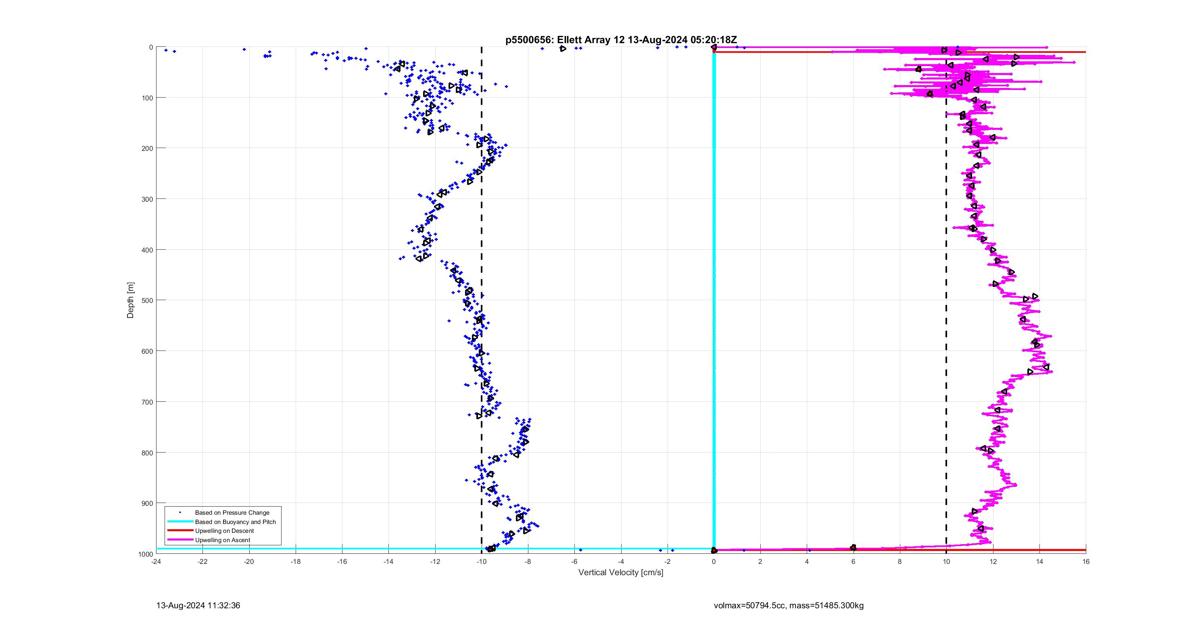Click the '-2' x-axis tick label
Screen dimensions: 1200x622
point(668,561)
